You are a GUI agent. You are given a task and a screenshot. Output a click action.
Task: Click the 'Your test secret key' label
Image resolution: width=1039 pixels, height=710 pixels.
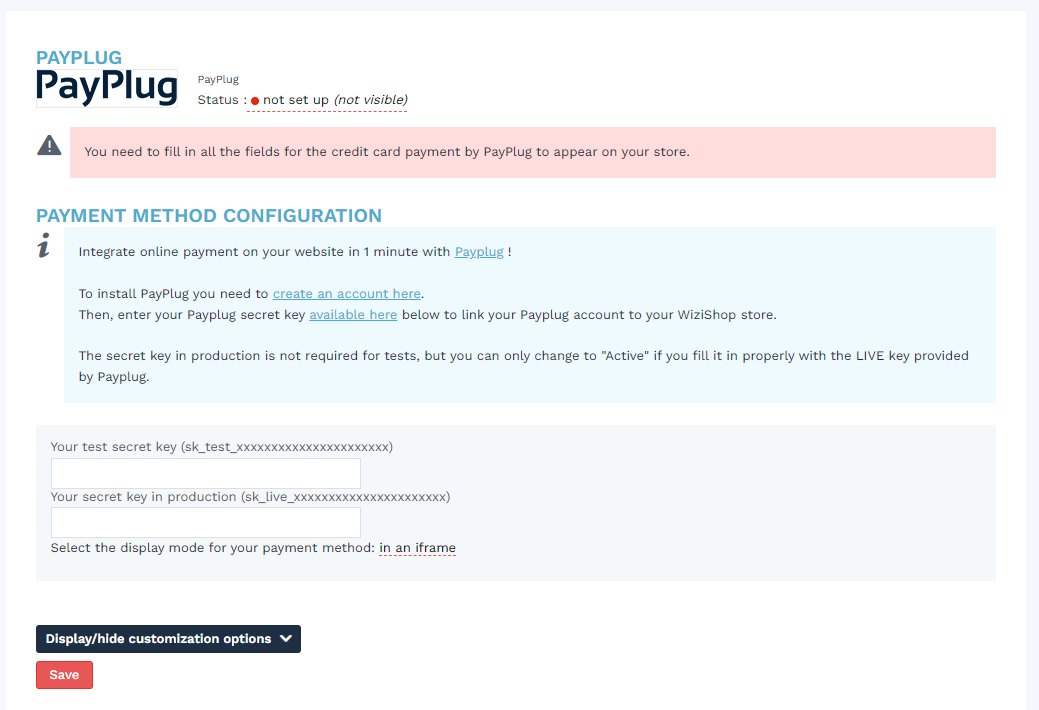(x=221, y=447)
